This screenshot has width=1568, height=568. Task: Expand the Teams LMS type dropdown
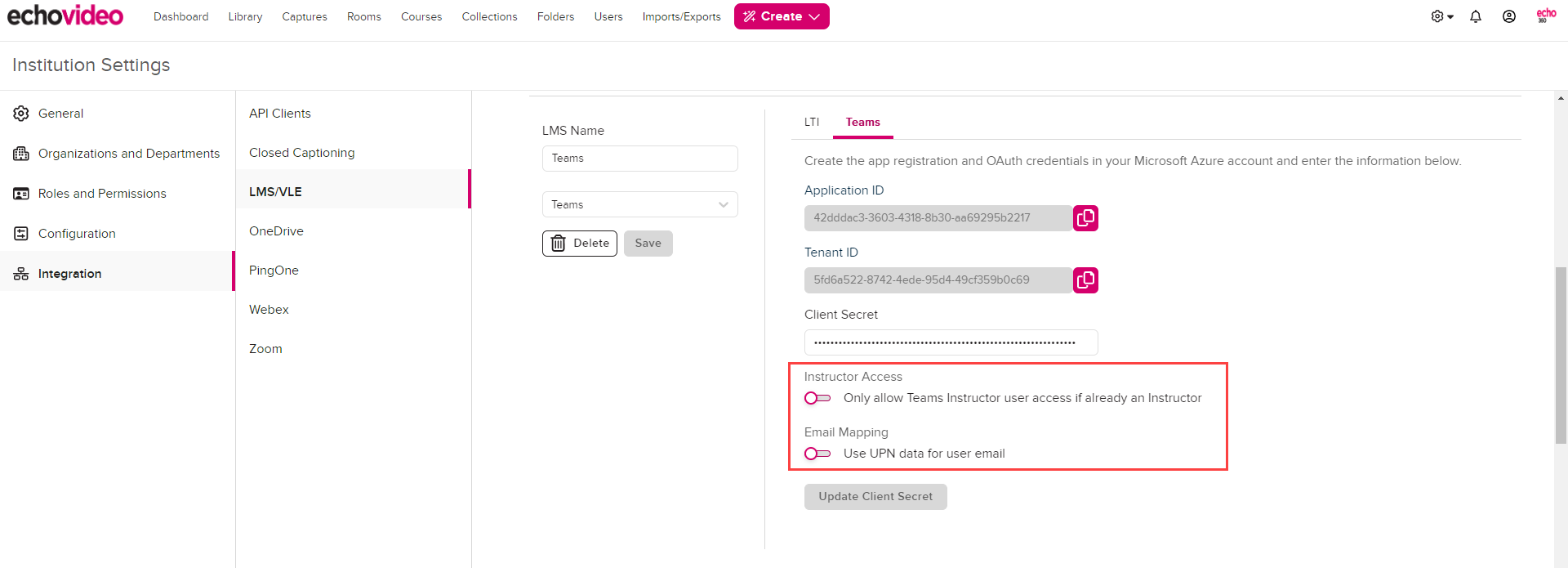pos(640,204)
